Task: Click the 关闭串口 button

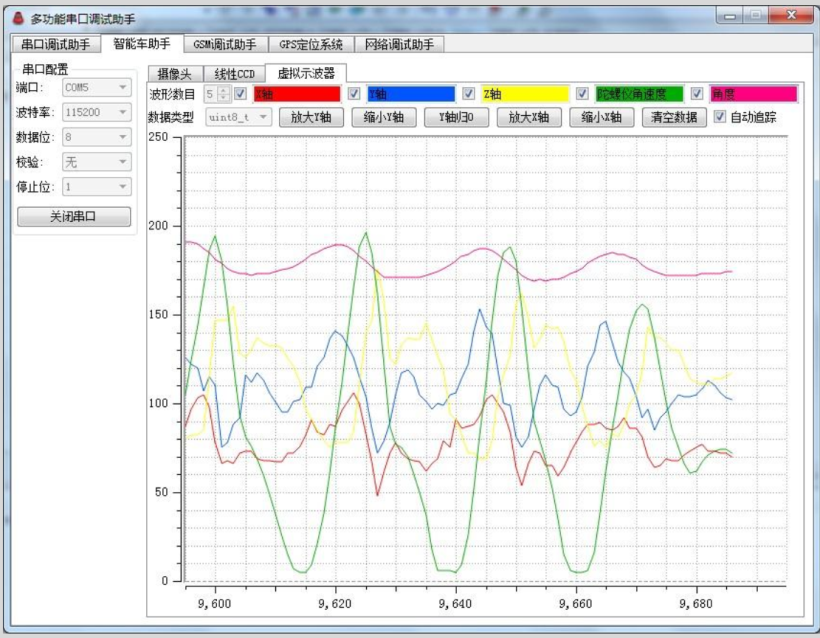Action: [74, 217]
